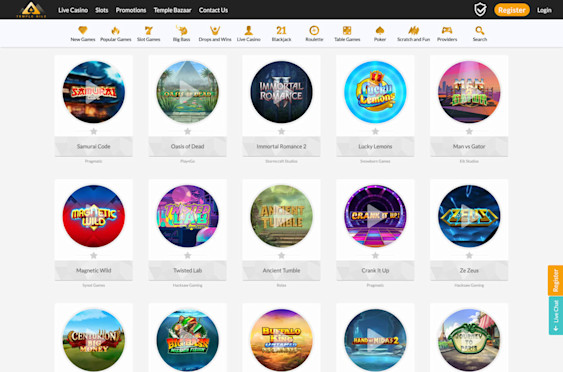Click the shield checkmark icon in header
Screen dimensions: 563x372
pyautogui.click(x=480, y=10)
